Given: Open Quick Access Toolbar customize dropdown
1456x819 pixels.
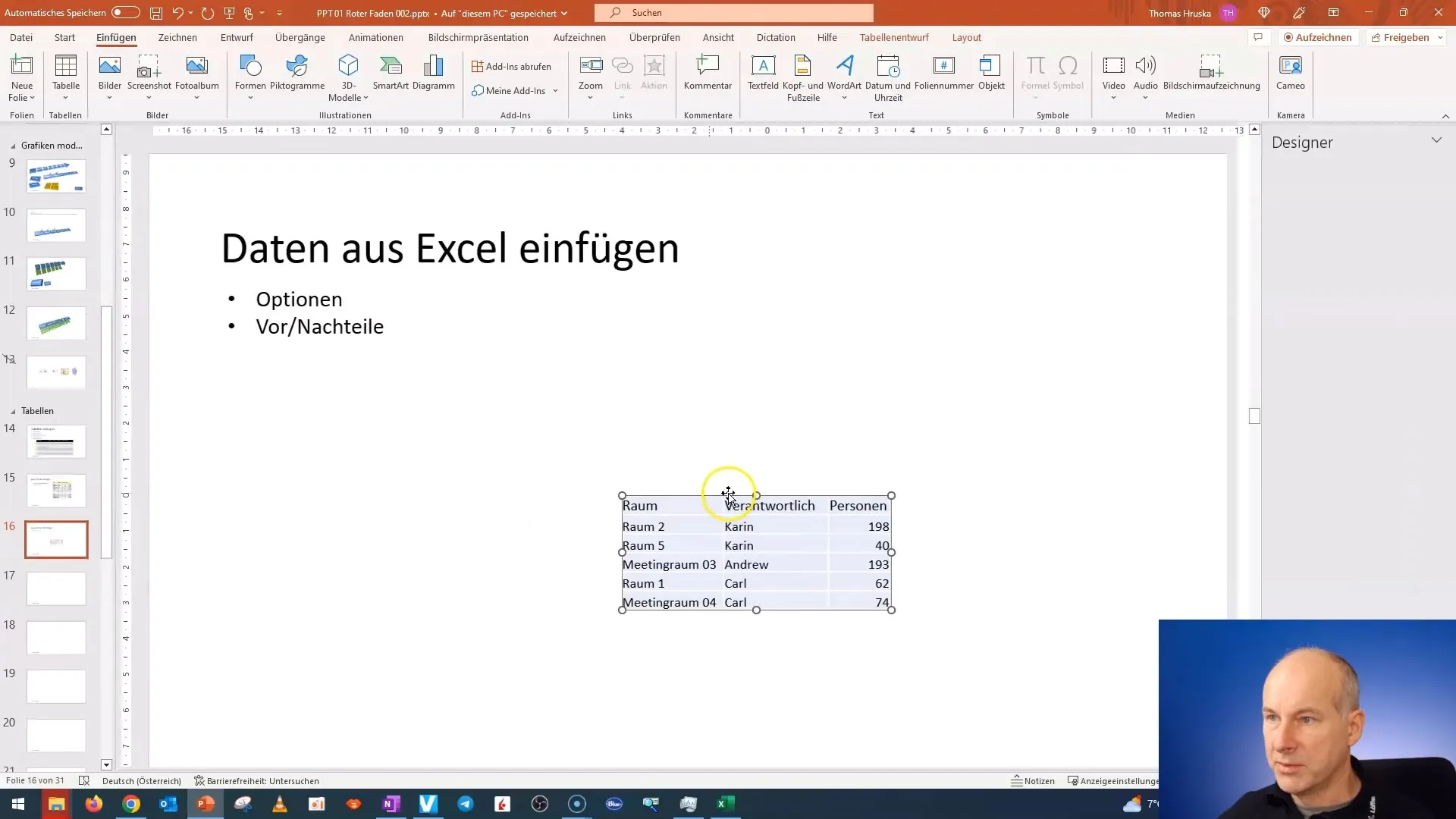Looking at the screenshot, I should point(279,13).
